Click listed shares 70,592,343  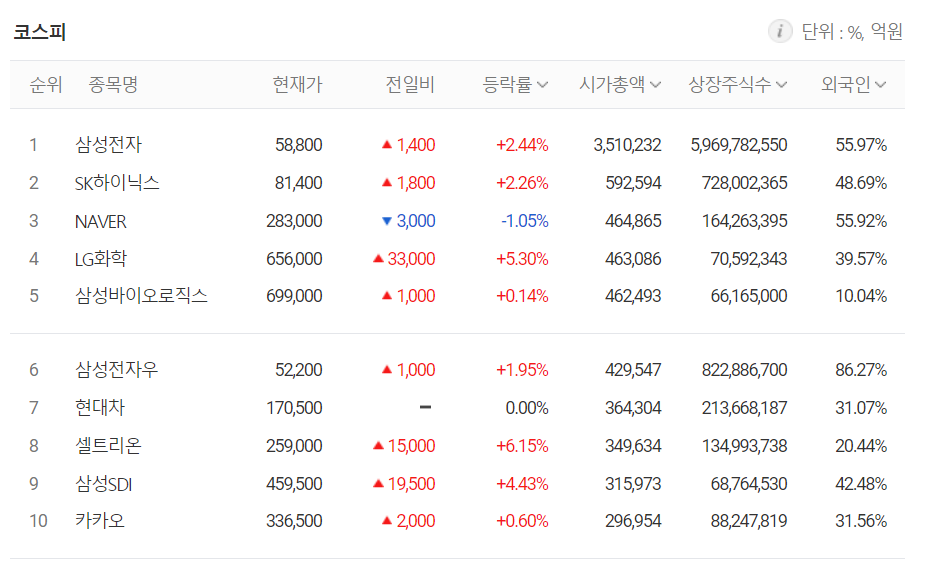[x=749, y=259]
